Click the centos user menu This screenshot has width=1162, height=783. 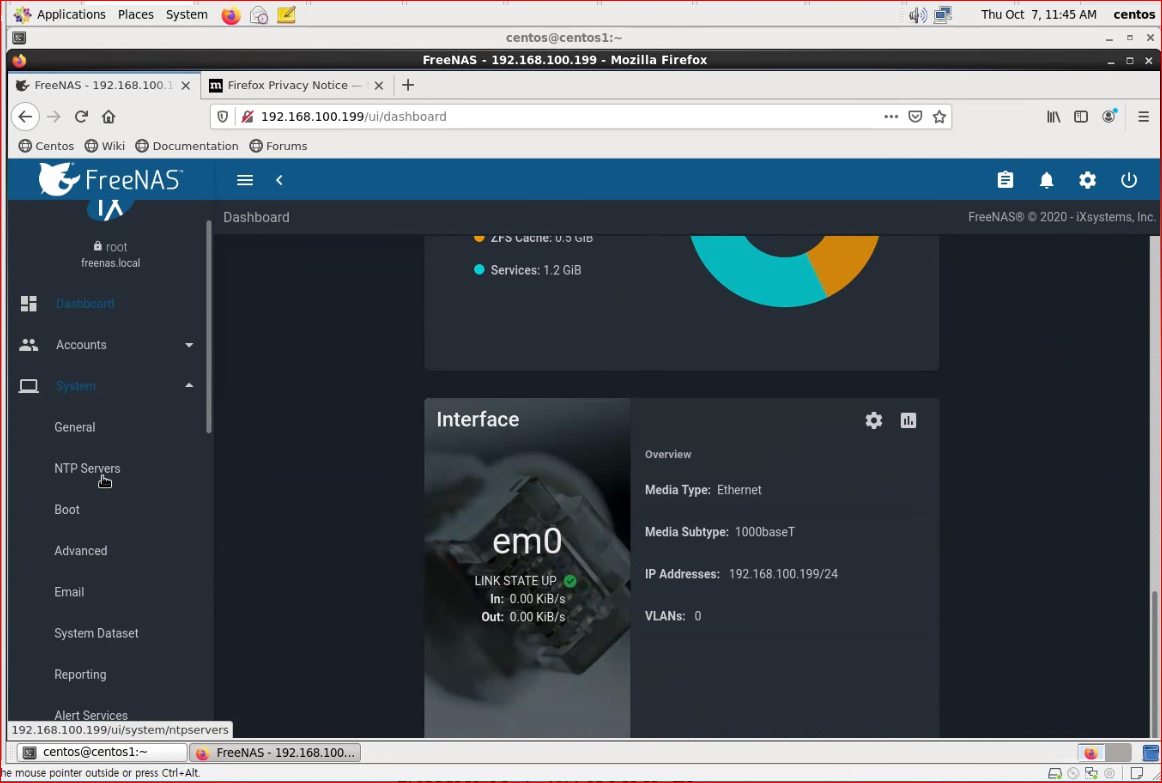(1134, 15)
